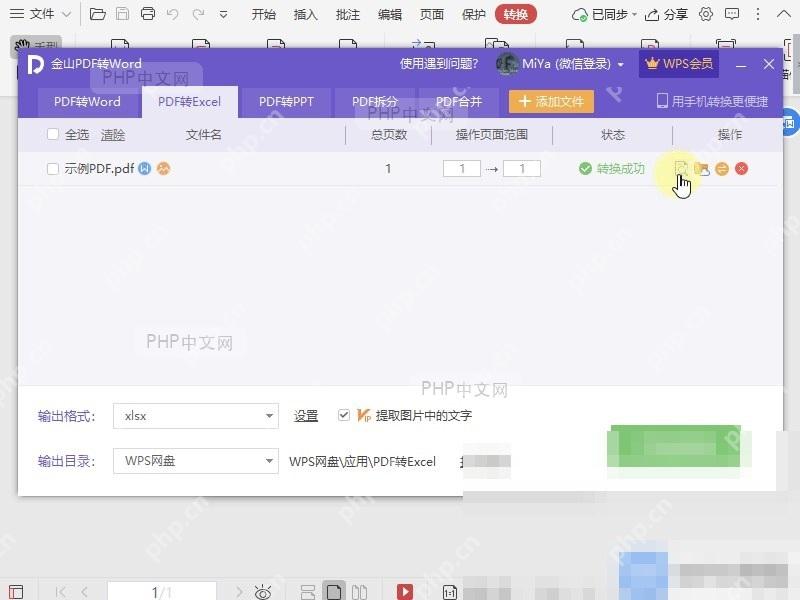
Task: Open the 开始 ribbon tab
Action: [x=263, y=14]
